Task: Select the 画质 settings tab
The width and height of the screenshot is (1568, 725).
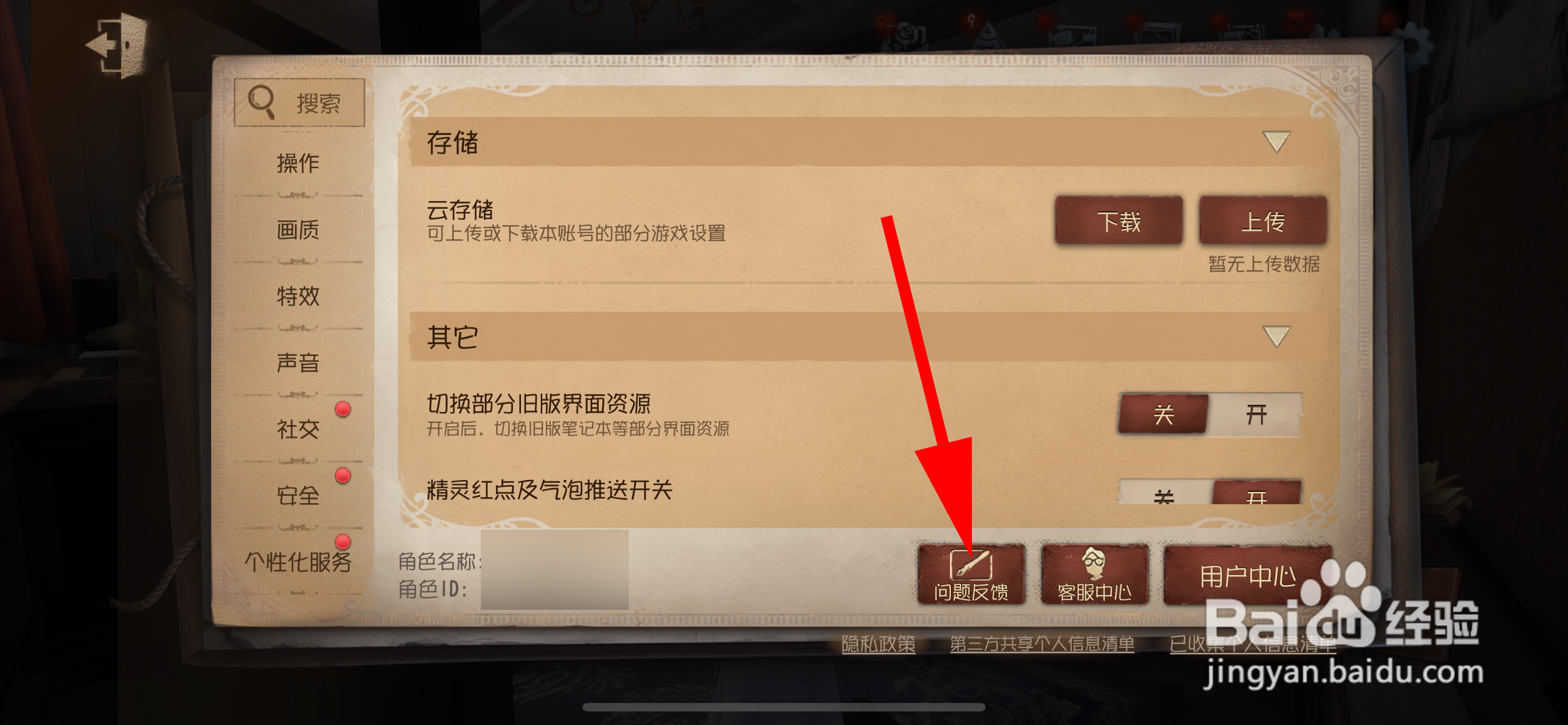Action: [297, 230]
